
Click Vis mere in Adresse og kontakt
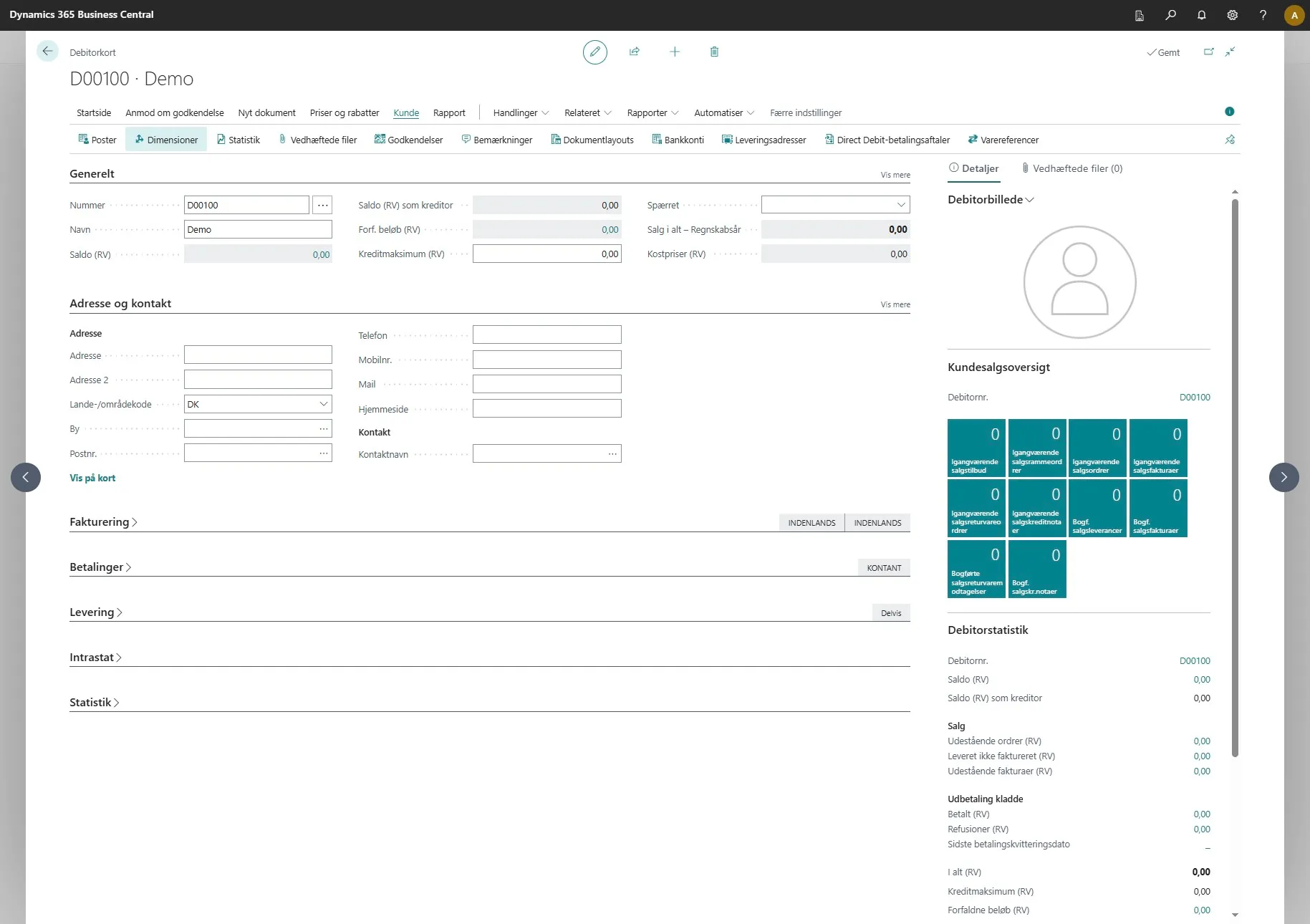click(895, 304)
